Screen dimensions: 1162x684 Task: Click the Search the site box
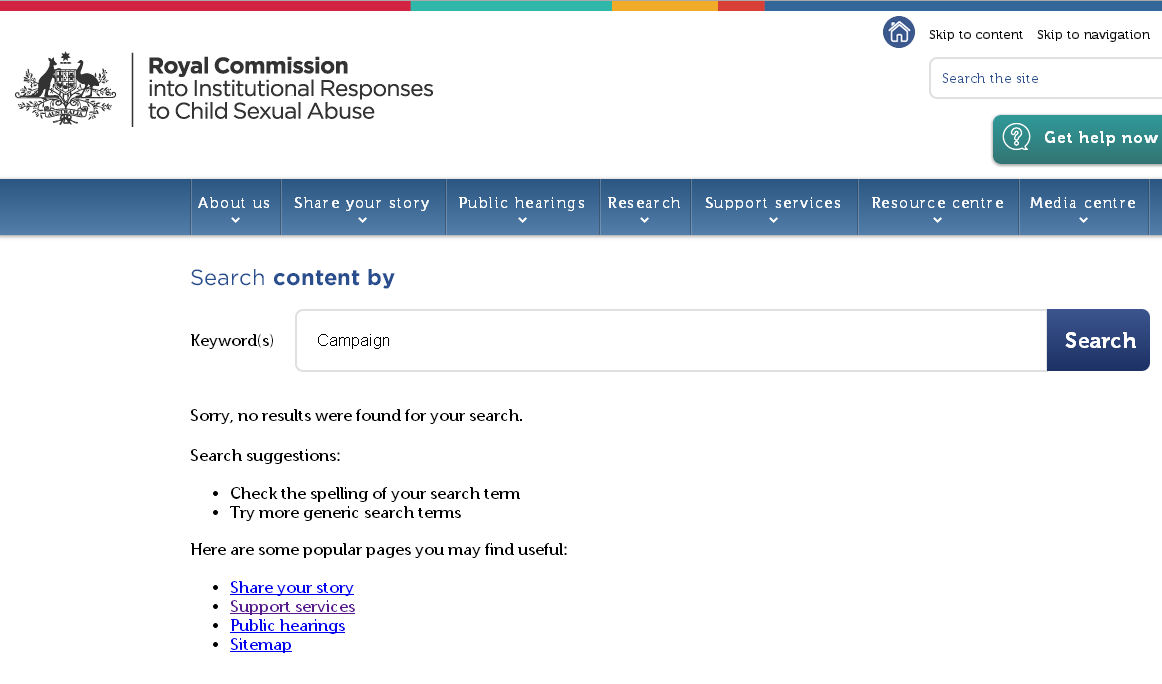point(1045,78)
